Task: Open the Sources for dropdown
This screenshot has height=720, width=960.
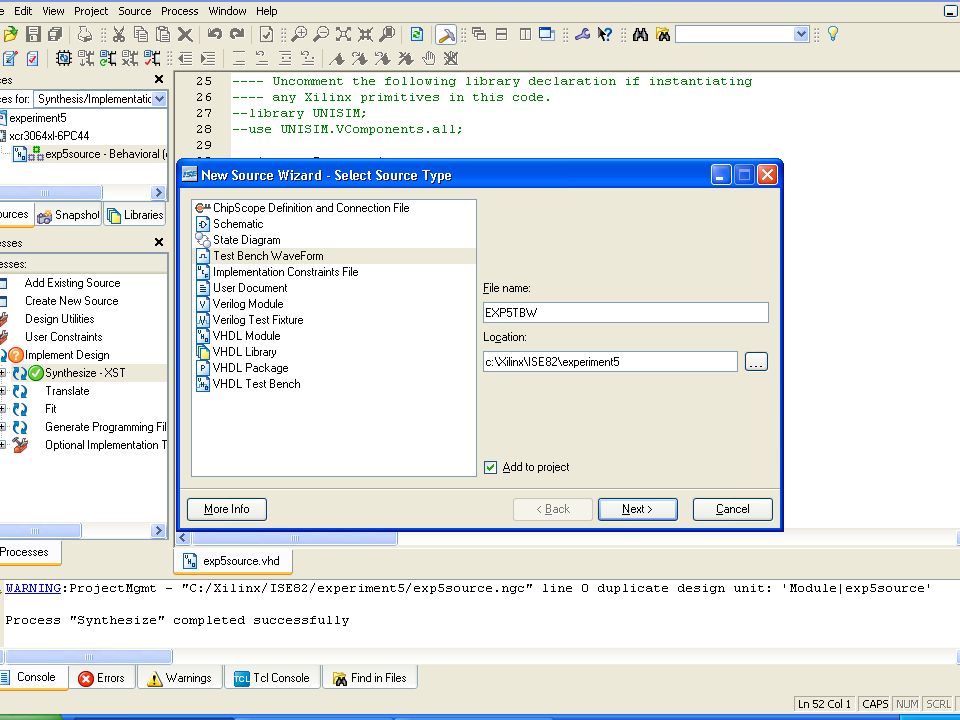Action: coord(159,99)
